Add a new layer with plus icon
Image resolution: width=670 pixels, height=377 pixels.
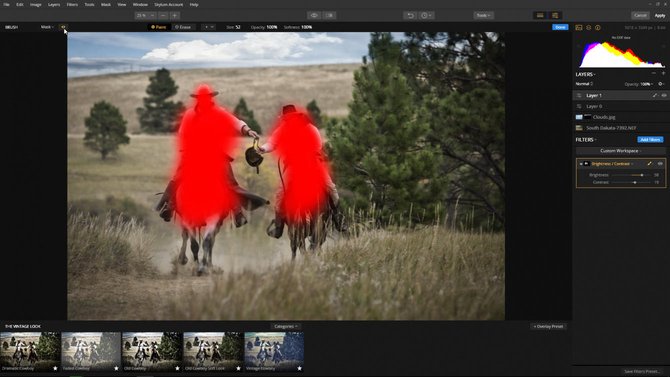(663, 74)
